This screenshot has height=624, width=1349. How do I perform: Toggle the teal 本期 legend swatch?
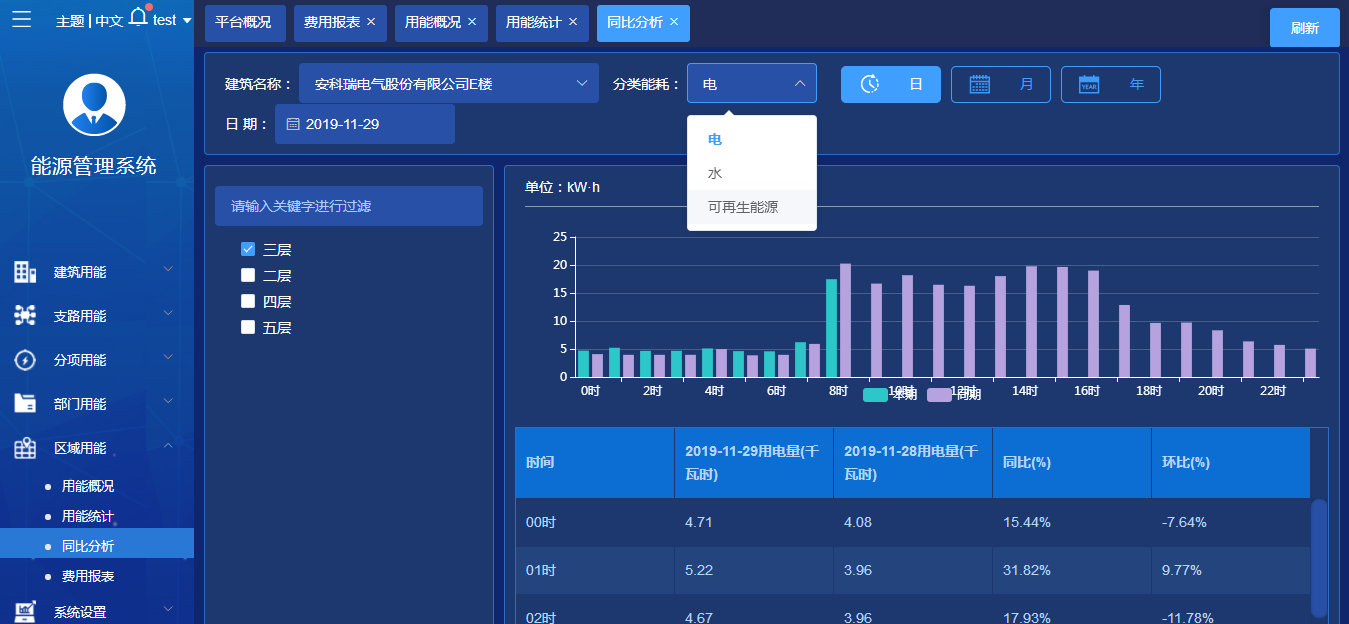[x=875, y=395]
